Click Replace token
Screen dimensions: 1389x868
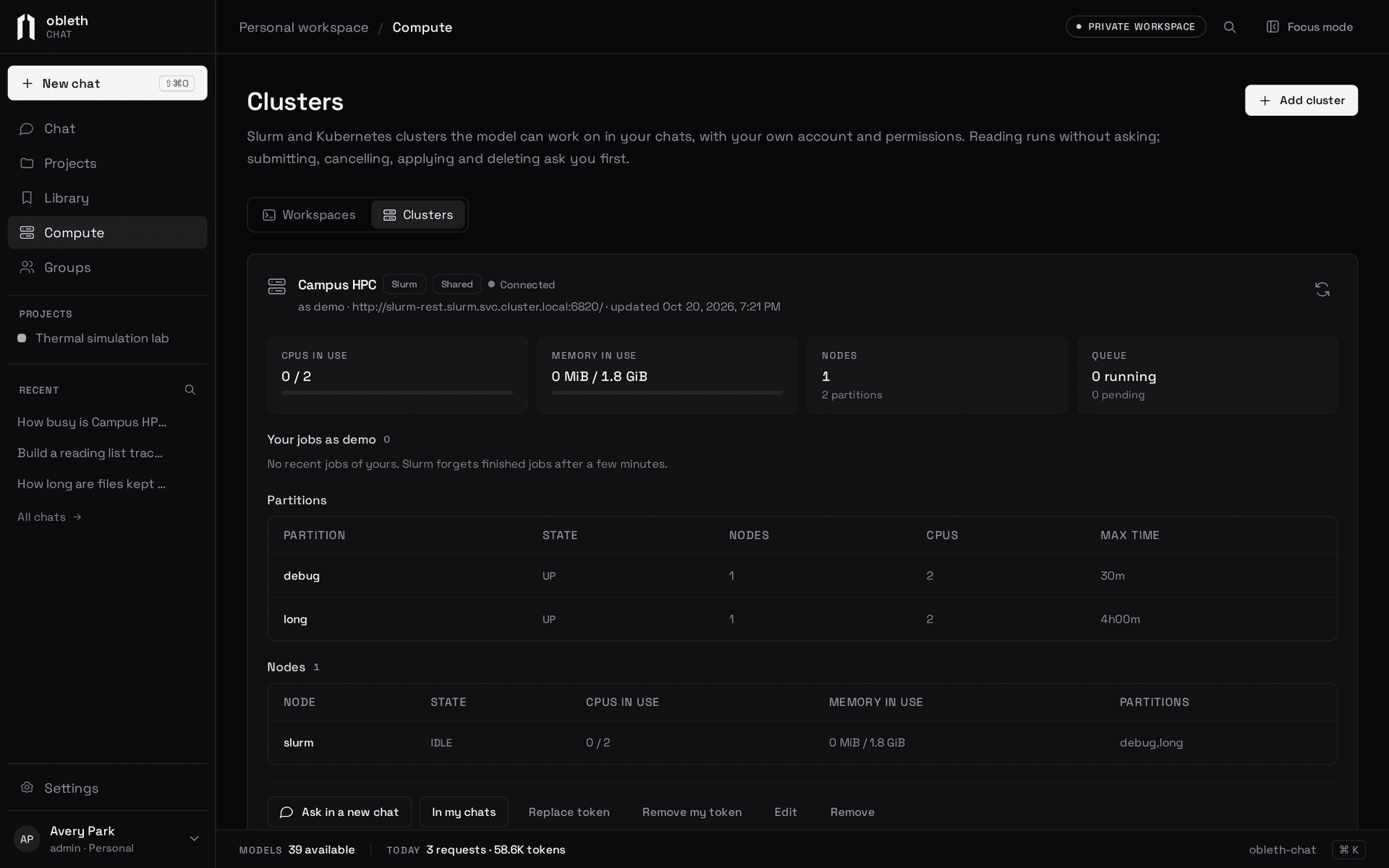click(569, 812)
